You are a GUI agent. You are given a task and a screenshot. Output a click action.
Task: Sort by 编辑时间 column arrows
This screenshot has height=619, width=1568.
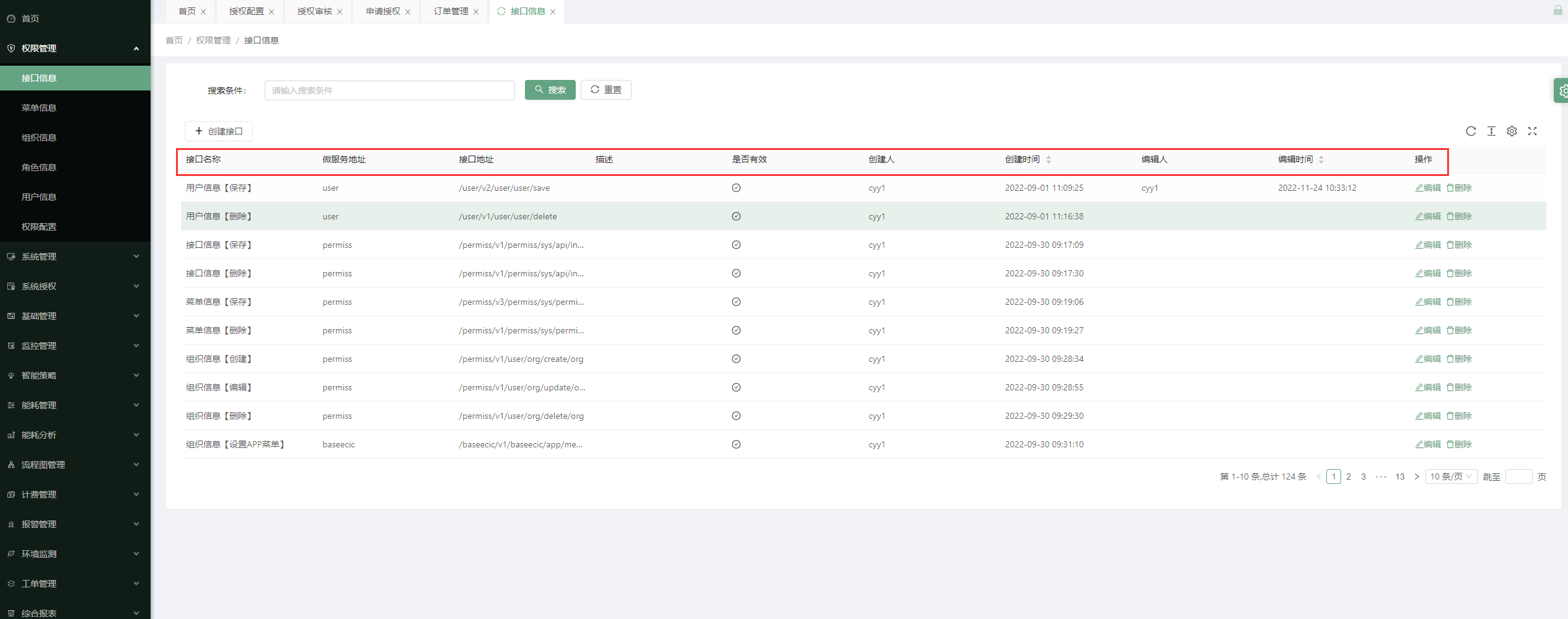click(1321, 160)
